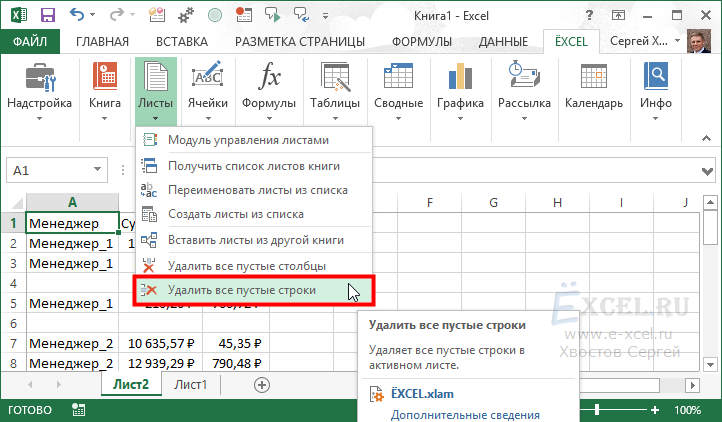This screenshot has width=722, height=422.
Task: Click the red circle calendar icon in quick access toolbar
Action: point(243,15)
